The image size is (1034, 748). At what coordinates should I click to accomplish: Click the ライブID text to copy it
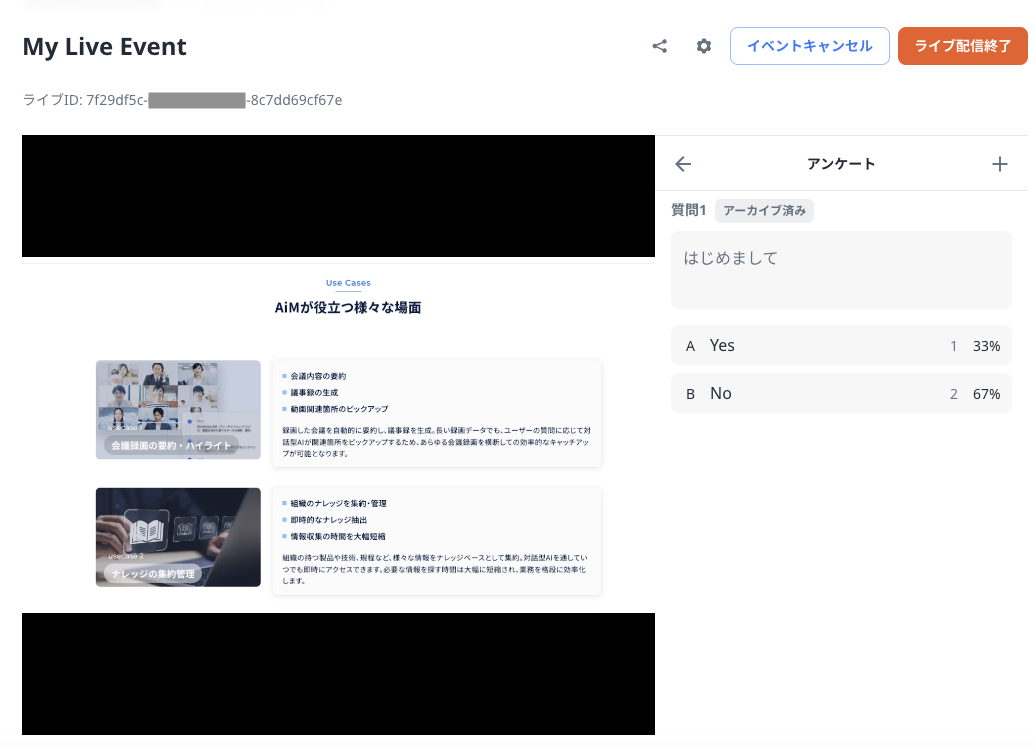tap(182, 100)
